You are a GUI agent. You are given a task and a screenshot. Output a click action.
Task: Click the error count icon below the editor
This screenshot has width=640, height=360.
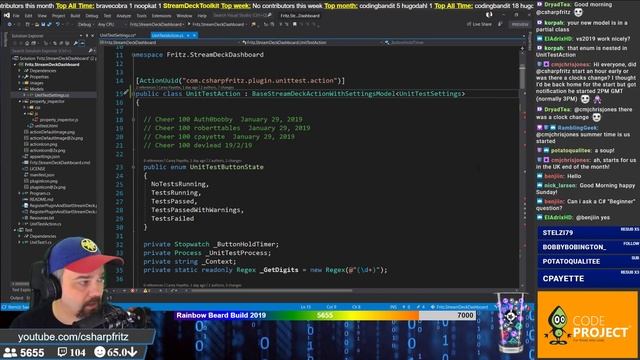pos(132,291)
